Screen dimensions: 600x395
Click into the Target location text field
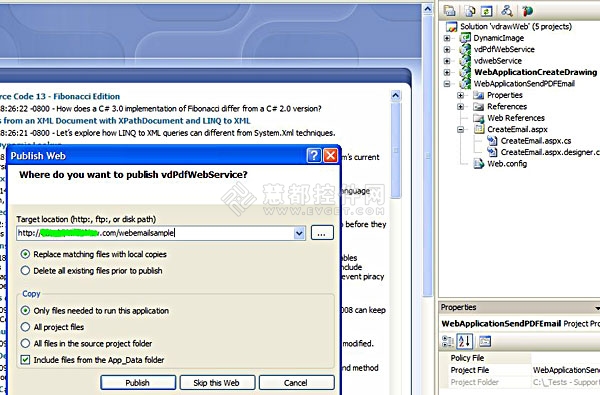click(155, 233)
